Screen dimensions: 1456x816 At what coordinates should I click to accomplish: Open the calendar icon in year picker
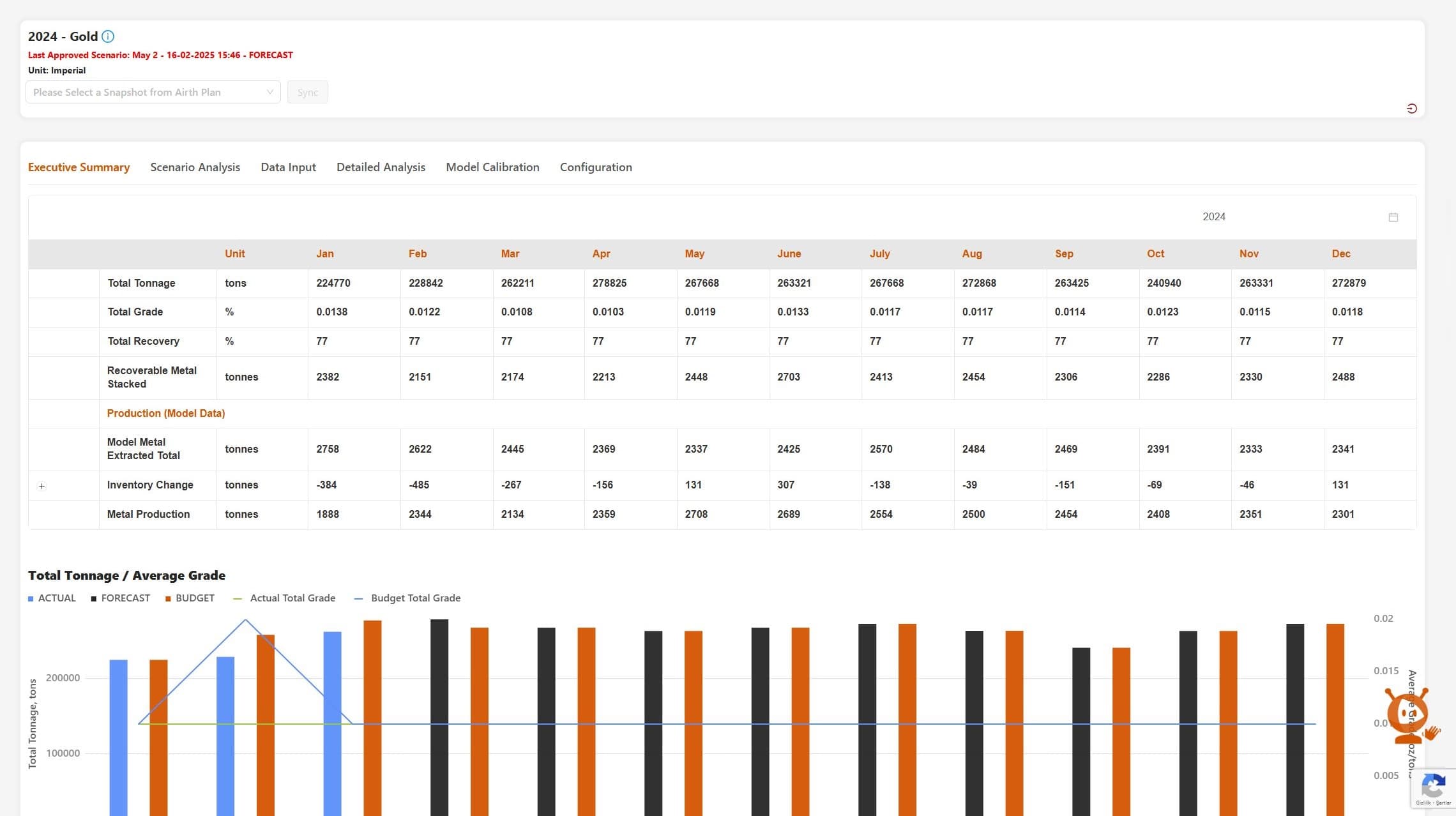1393,217
